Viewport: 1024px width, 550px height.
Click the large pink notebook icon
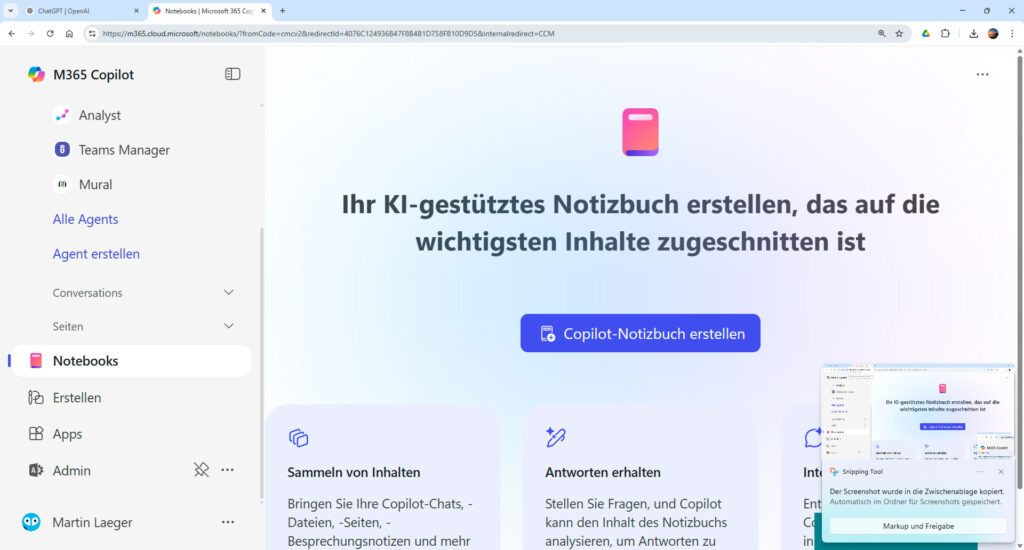click(640, 132)
